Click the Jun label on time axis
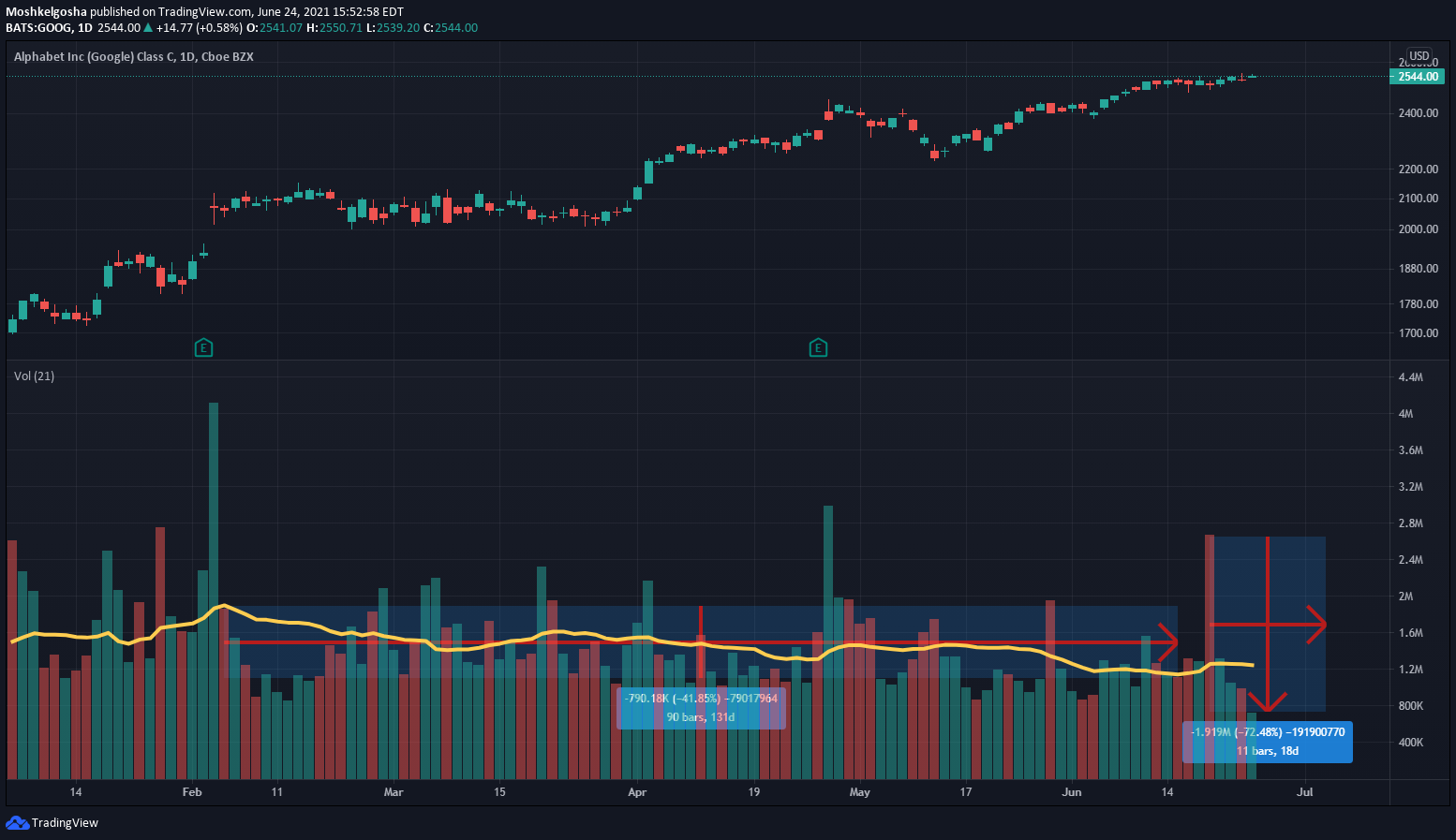Viewport: 1456px width, 840px height. pos(1072,792)
